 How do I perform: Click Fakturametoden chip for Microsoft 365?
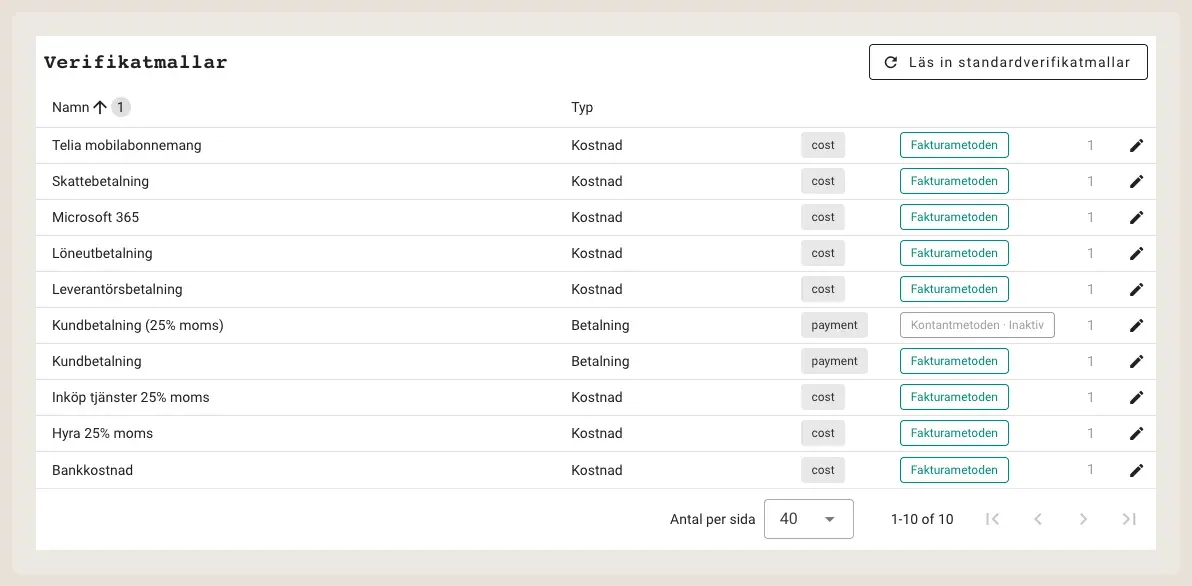(x=954, y=217)
